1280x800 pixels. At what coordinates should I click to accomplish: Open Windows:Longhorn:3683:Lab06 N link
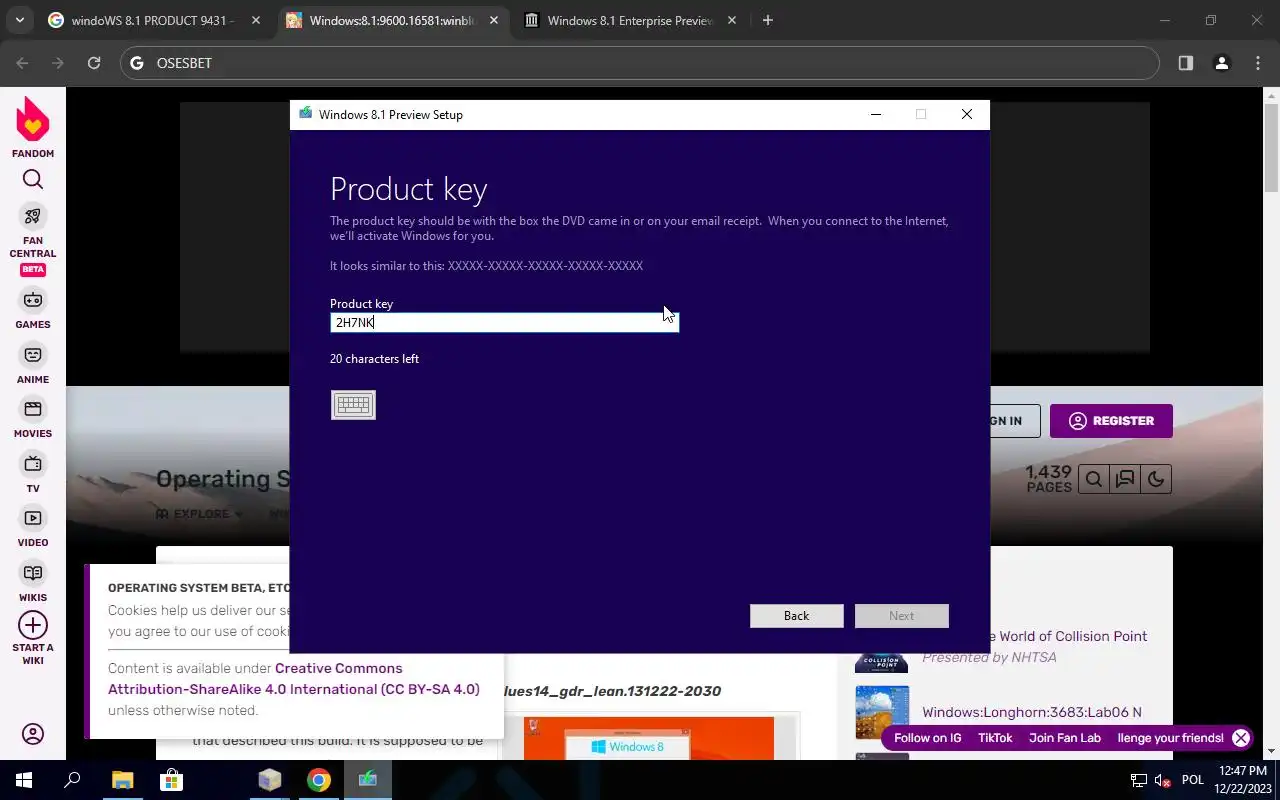(x=1032, y=712)
